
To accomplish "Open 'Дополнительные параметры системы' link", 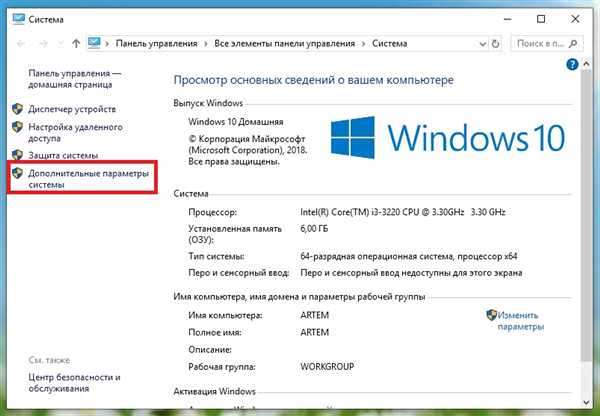I will click(88, 179).
